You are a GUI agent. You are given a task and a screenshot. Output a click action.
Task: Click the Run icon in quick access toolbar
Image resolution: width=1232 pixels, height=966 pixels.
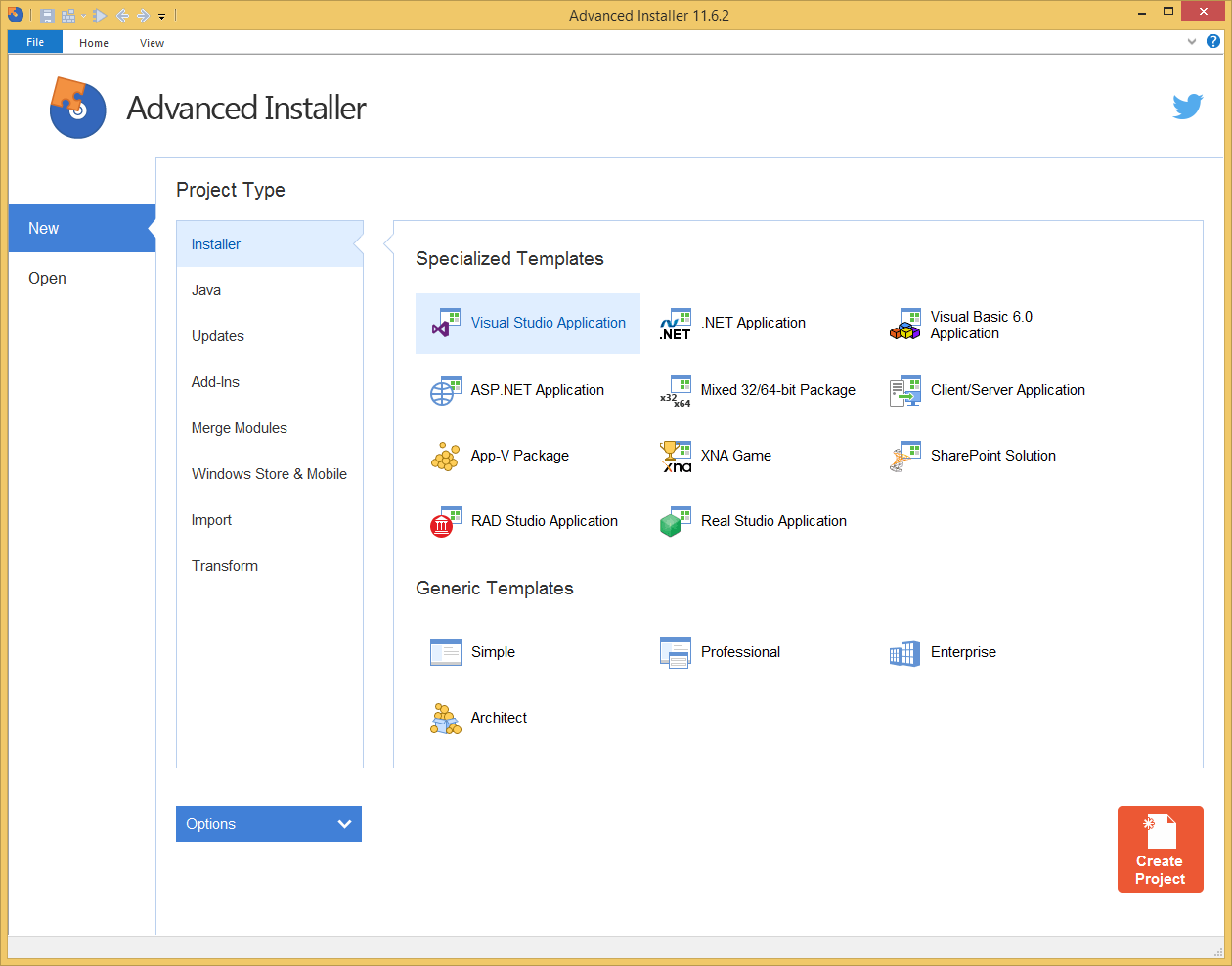coord(100,16)
